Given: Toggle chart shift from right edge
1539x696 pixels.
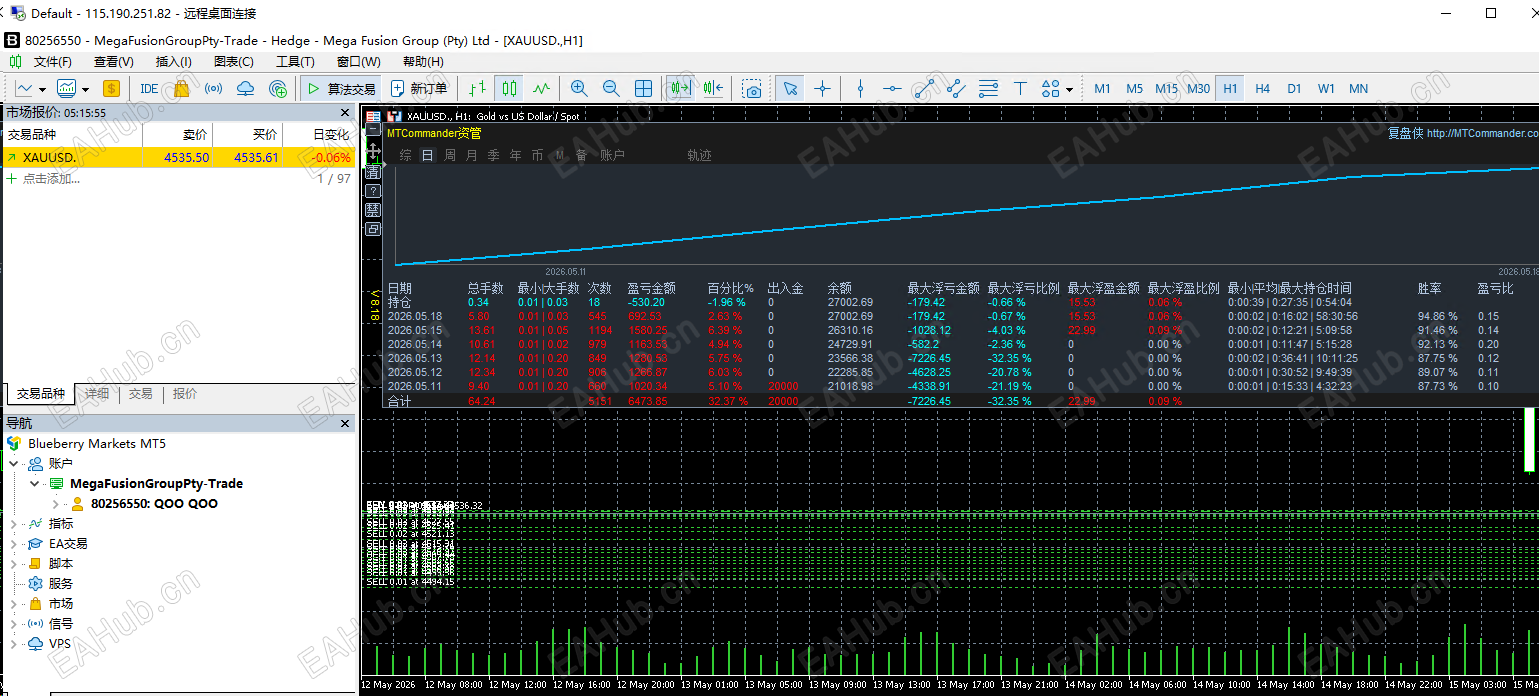Looking at the screenshot, I should 712,88.
